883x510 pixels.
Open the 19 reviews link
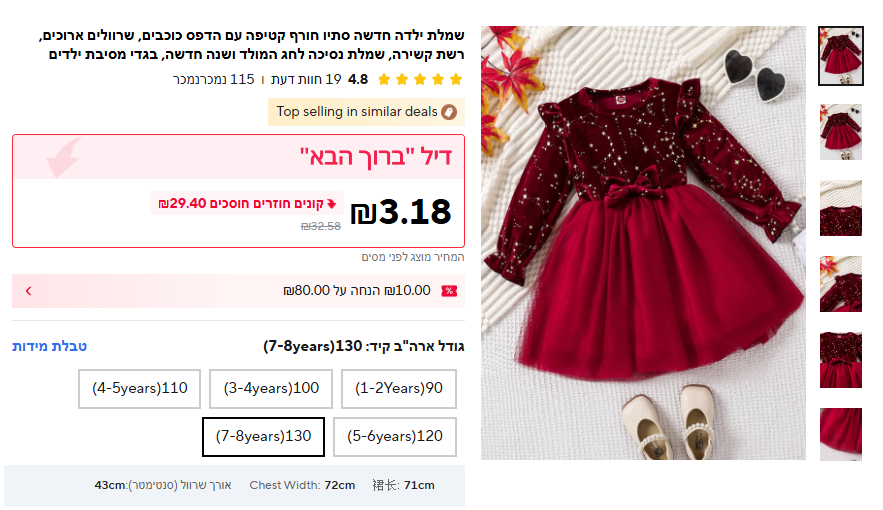click(x=306, y=79)
